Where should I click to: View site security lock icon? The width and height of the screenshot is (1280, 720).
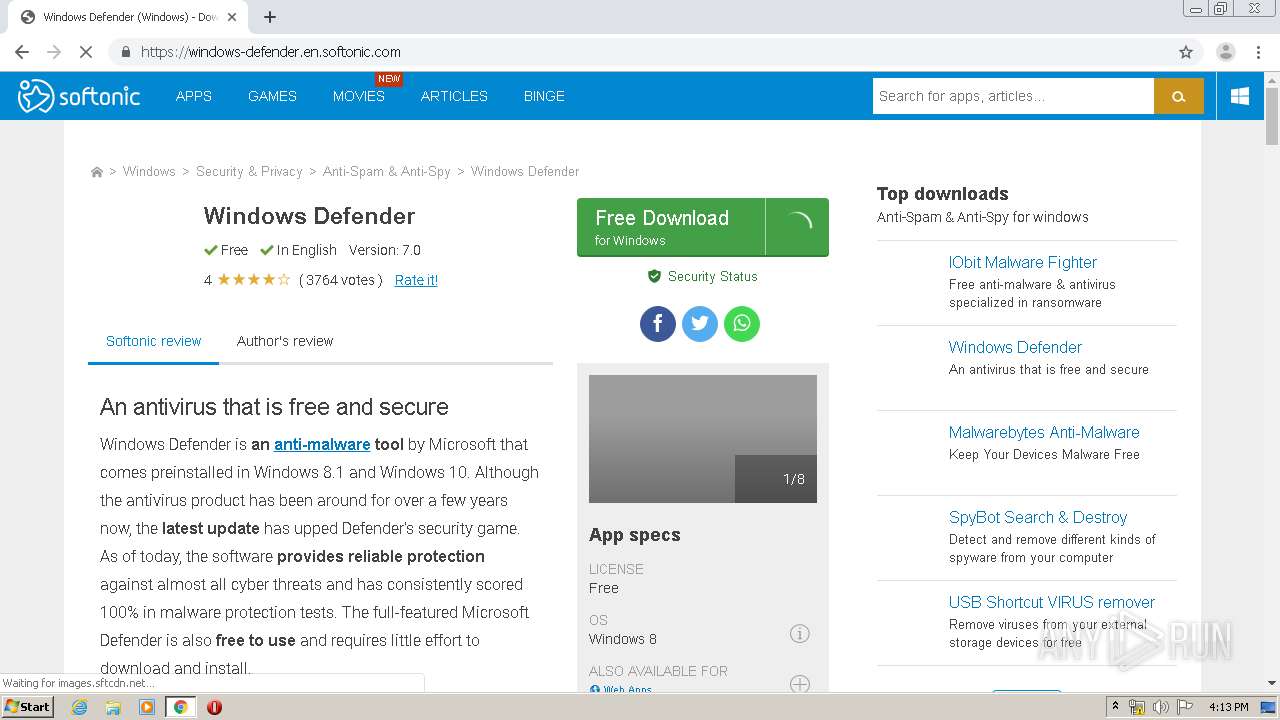tap(125, 52)
